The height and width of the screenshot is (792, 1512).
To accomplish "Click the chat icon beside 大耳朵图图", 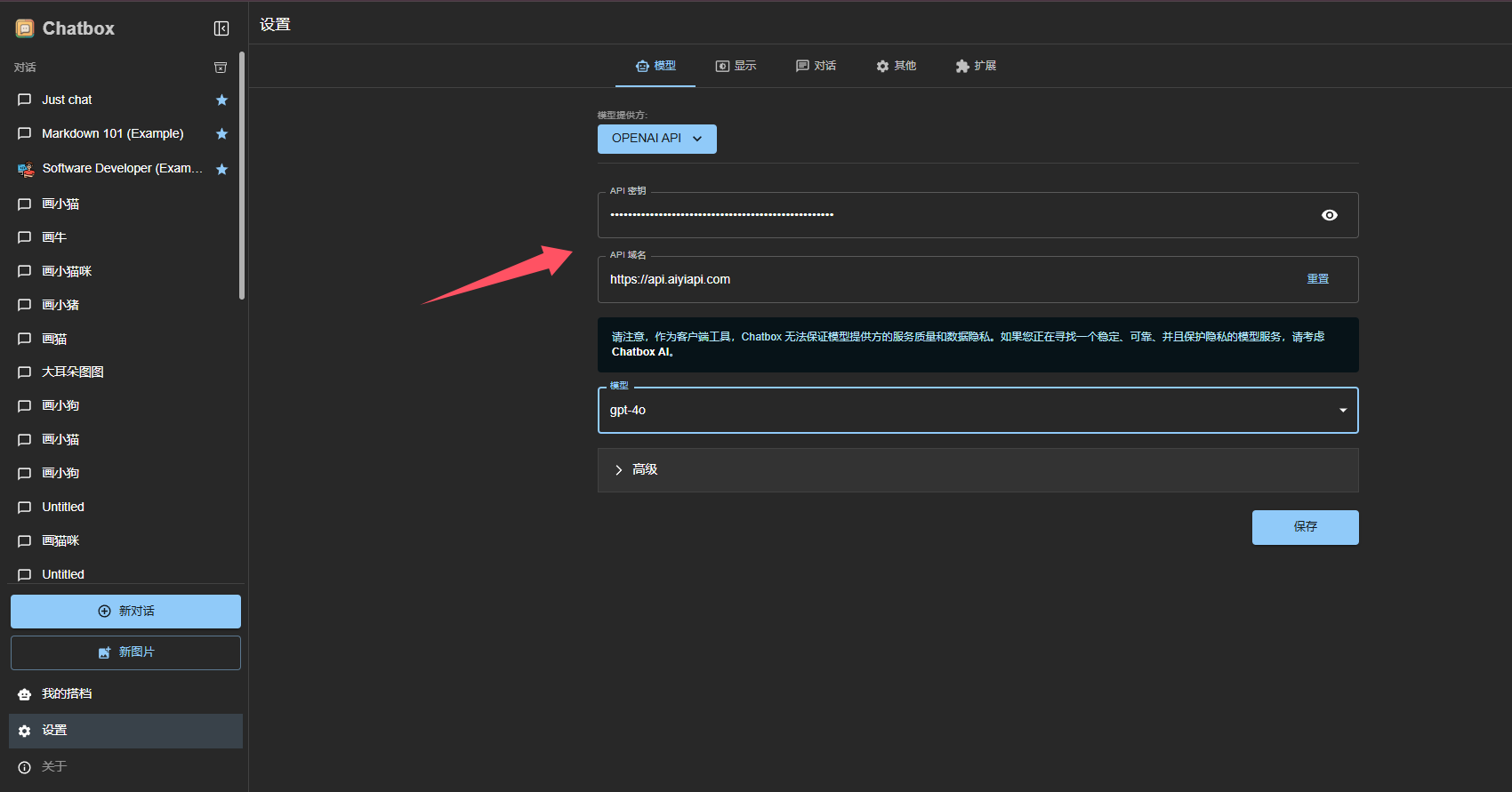I will point(25,372).
